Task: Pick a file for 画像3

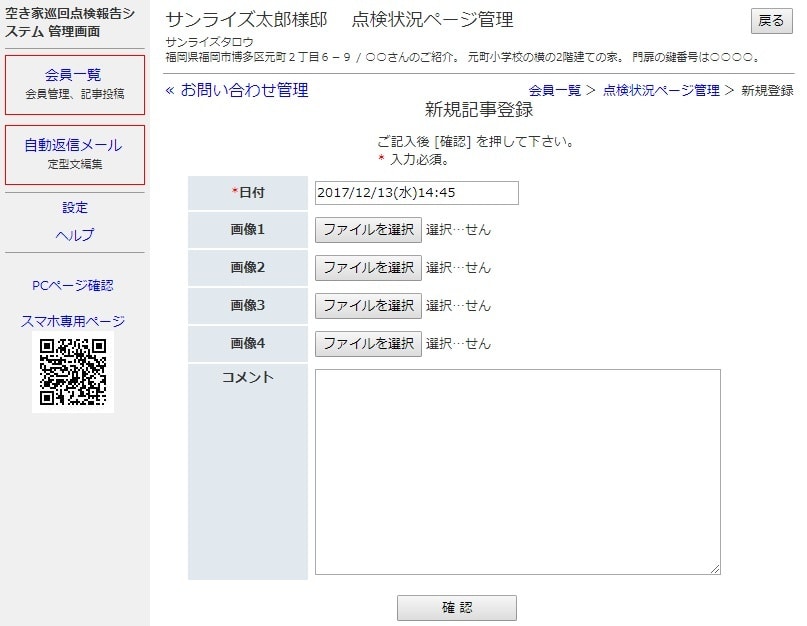Action: pyautogui.click(x=368, y=306)
